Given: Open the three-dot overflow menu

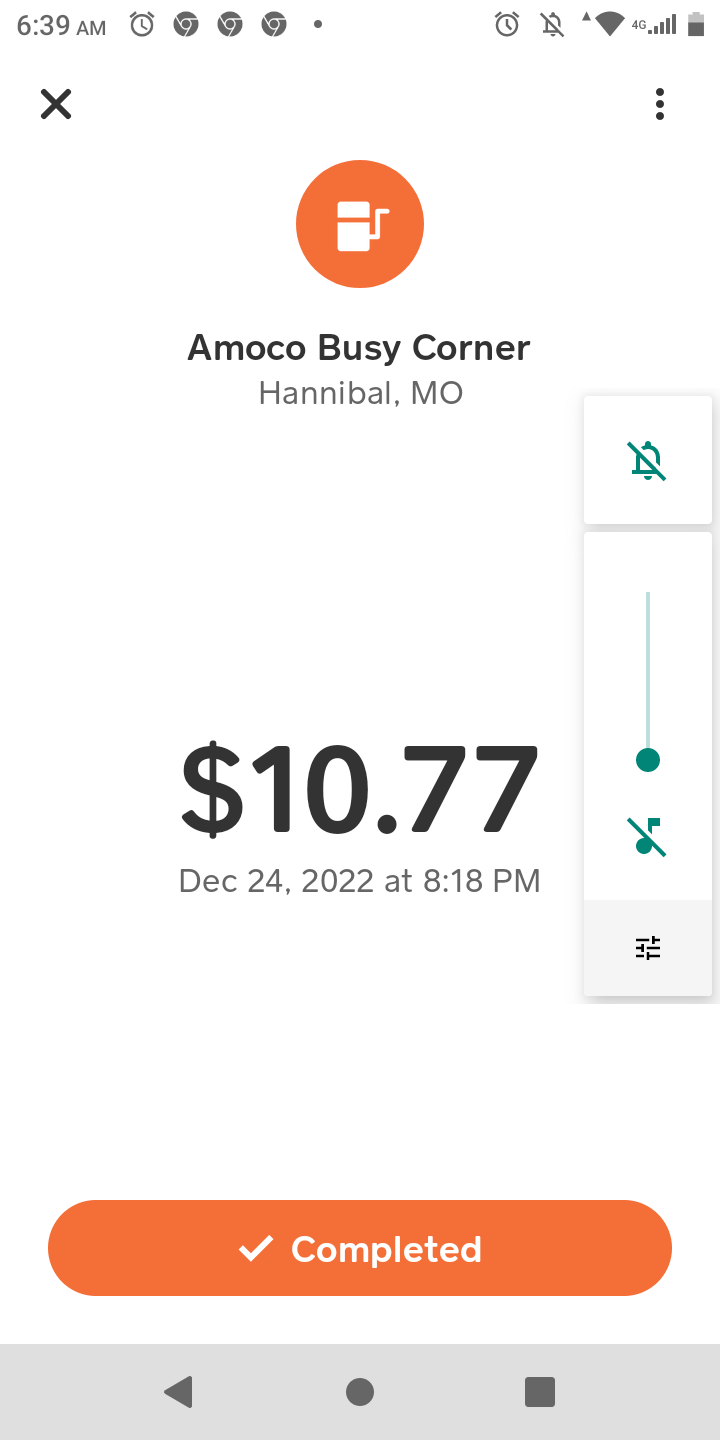Looking at the screenshot, I should 660,104.
